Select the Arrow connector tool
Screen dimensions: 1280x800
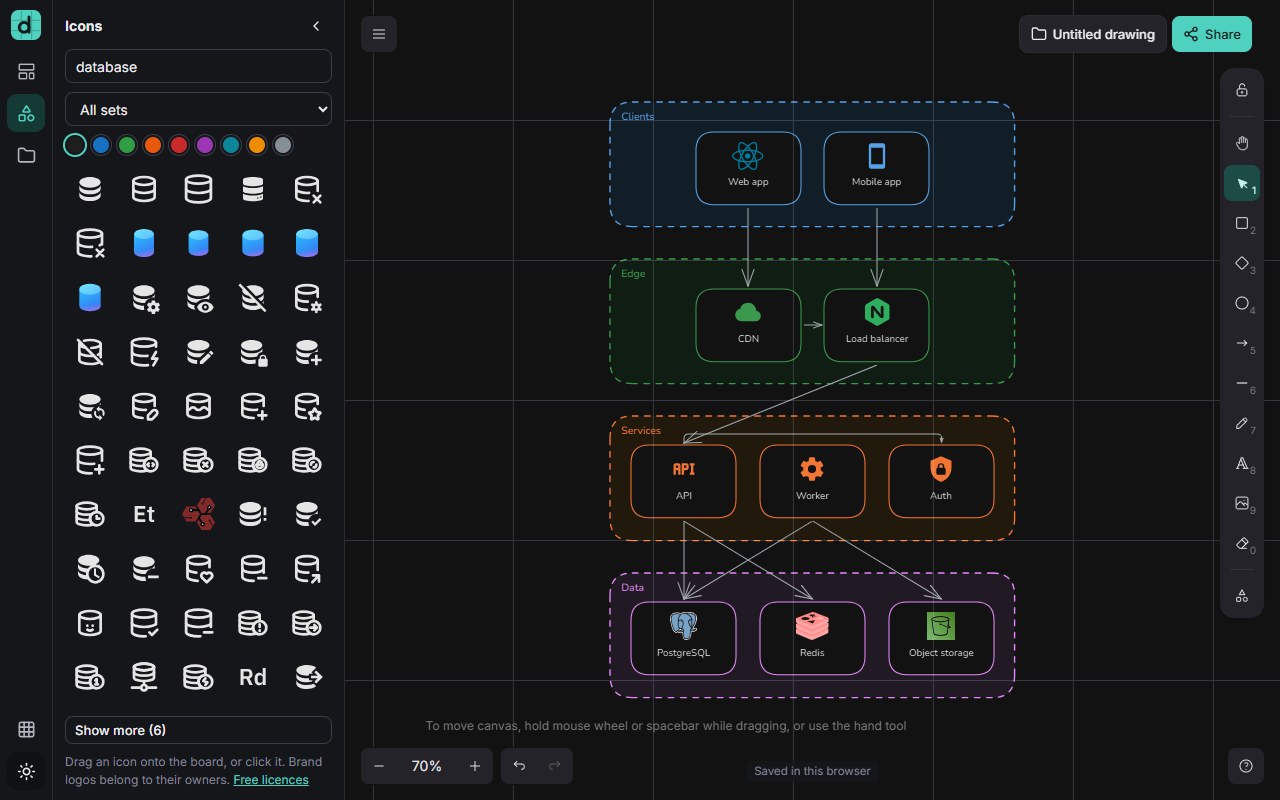tap(1242, 343)
